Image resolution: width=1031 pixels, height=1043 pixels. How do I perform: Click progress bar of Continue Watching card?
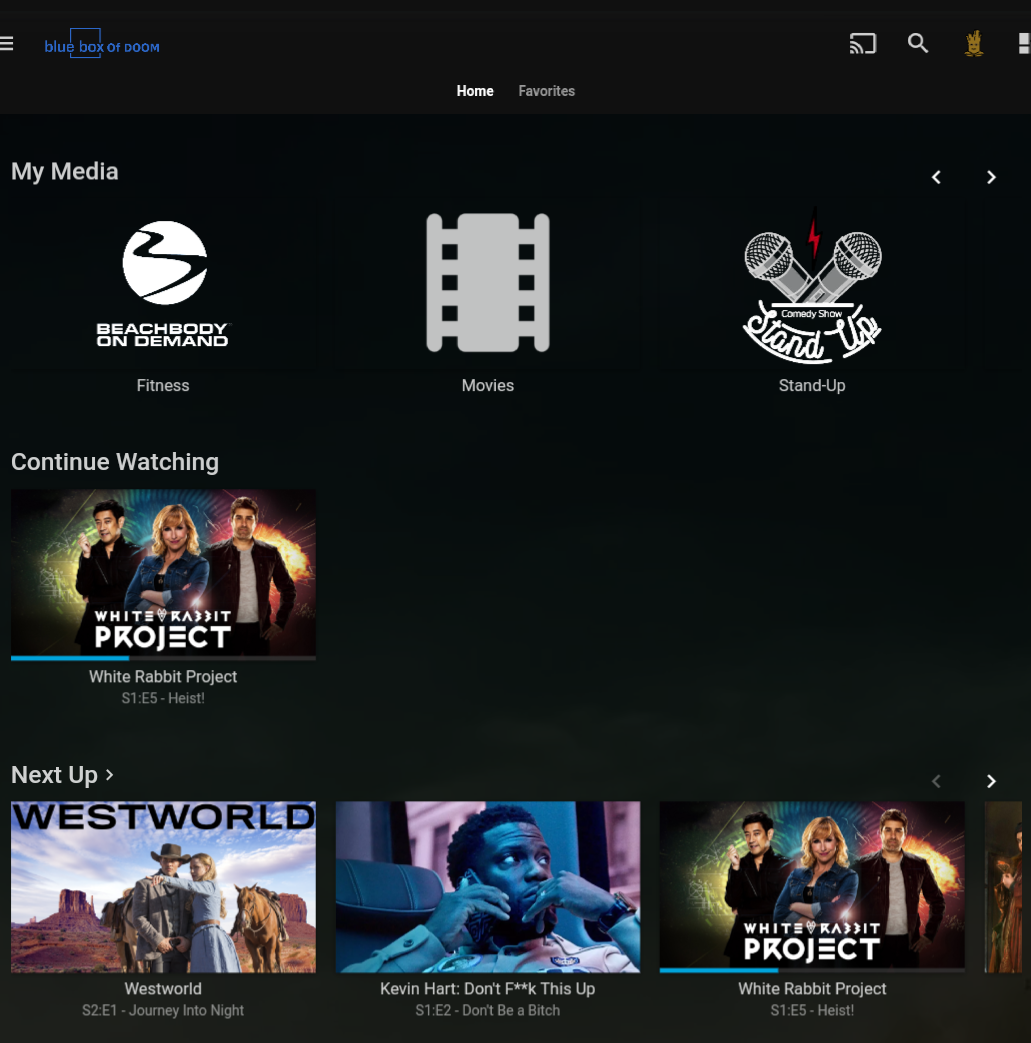(163, 658)
